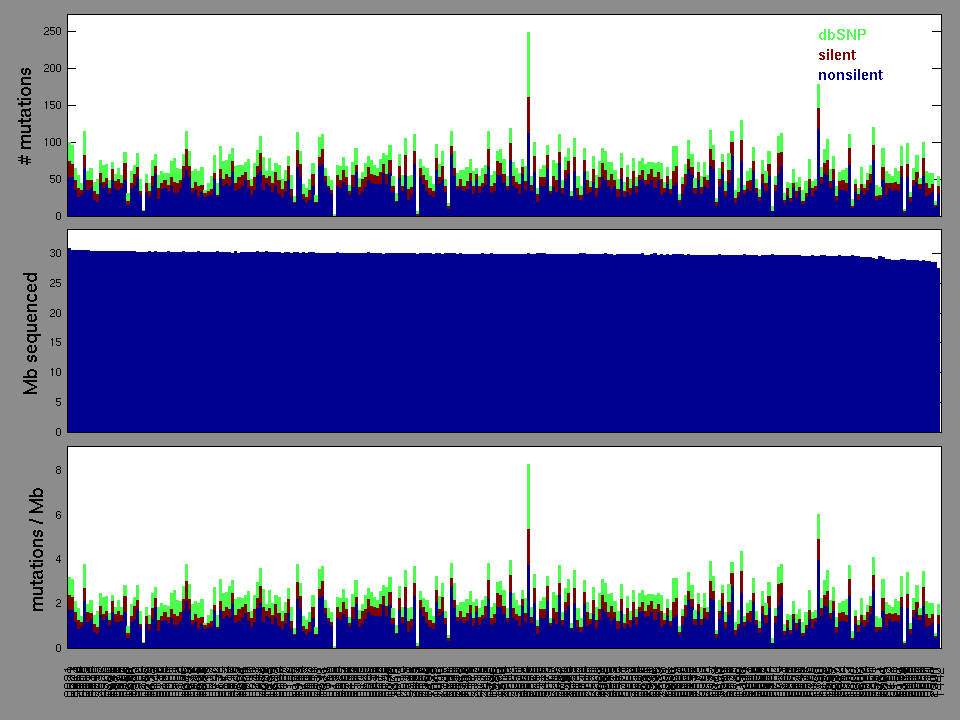This screenshot has width=960, height=720.
Task: Click the blue nonsilent legend label
Action: pos(850,75)
